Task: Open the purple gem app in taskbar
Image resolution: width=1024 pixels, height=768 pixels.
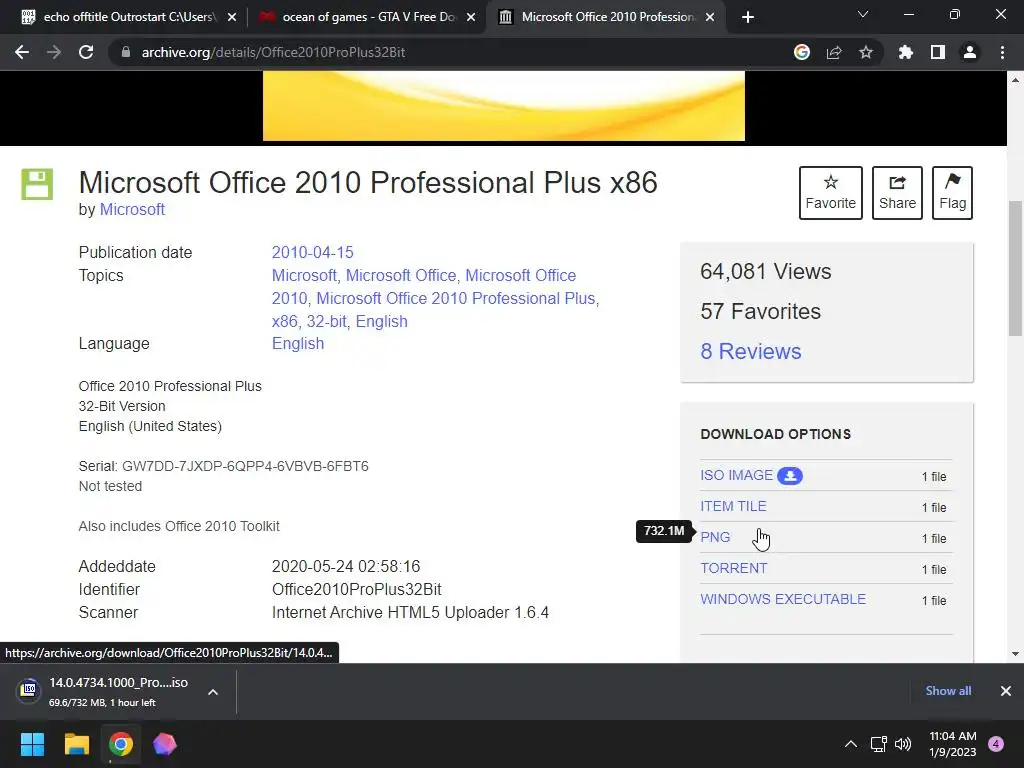Action: [165, 744]
